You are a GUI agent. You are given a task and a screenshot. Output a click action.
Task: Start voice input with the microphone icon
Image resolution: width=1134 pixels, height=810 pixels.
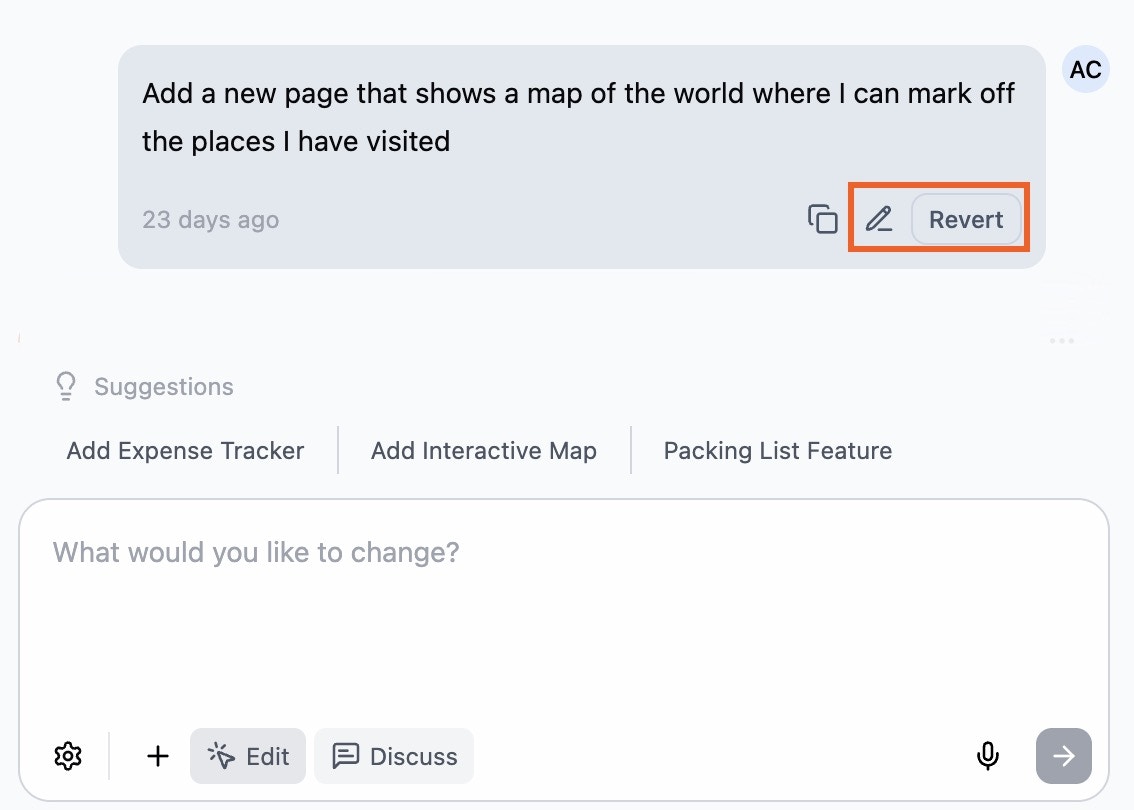coord(987,756)
